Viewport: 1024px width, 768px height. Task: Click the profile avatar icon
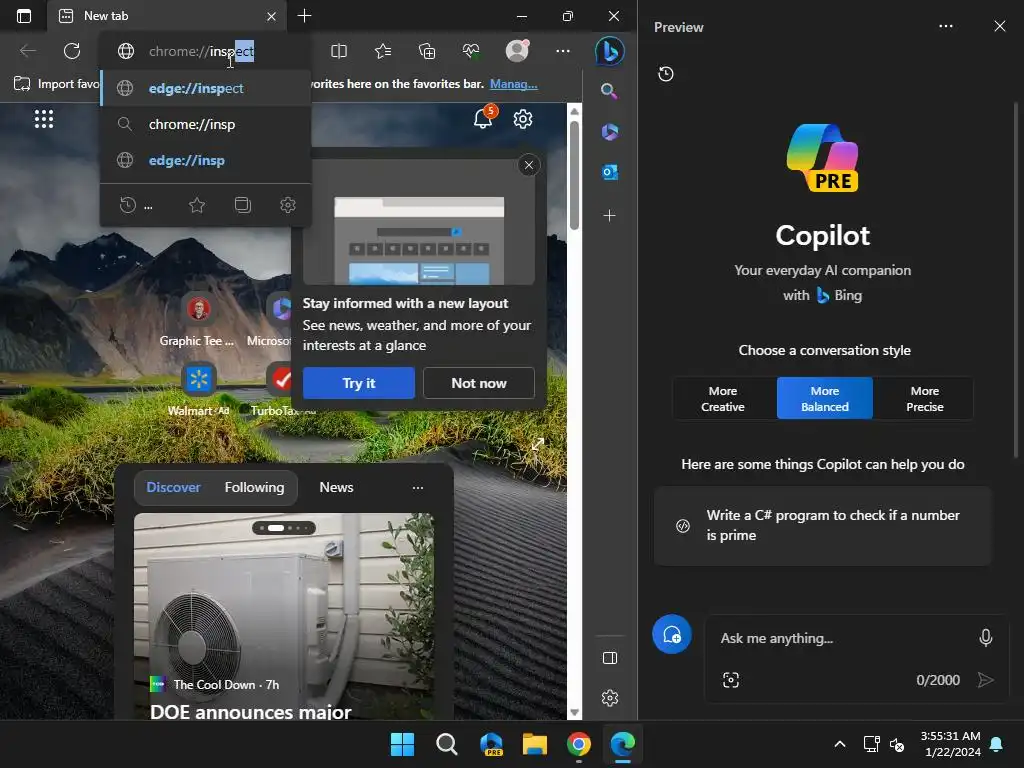[517, 50]
